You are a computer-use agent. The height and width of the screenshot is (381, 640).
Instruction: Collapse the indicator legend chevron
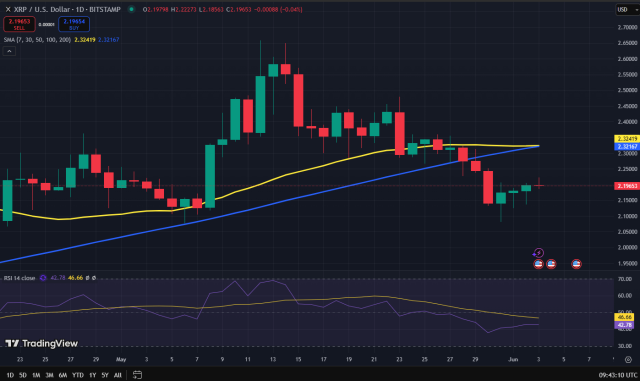tap(9, 51)
